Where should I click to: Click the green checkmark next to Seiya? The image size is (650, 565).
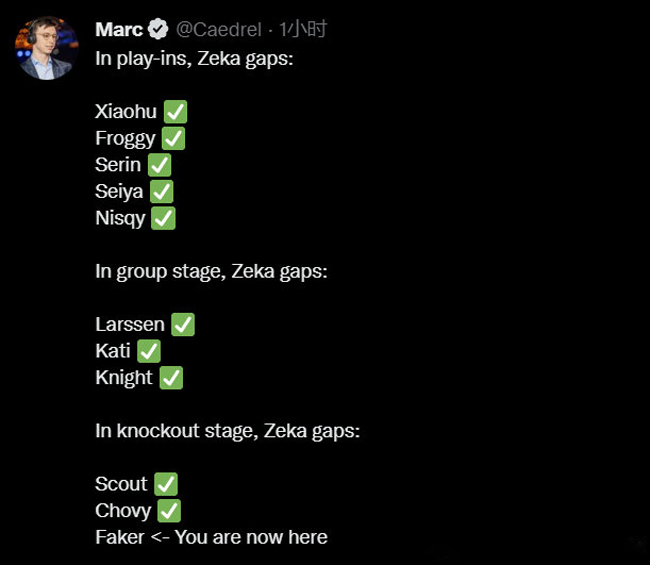tap(161, 191)
